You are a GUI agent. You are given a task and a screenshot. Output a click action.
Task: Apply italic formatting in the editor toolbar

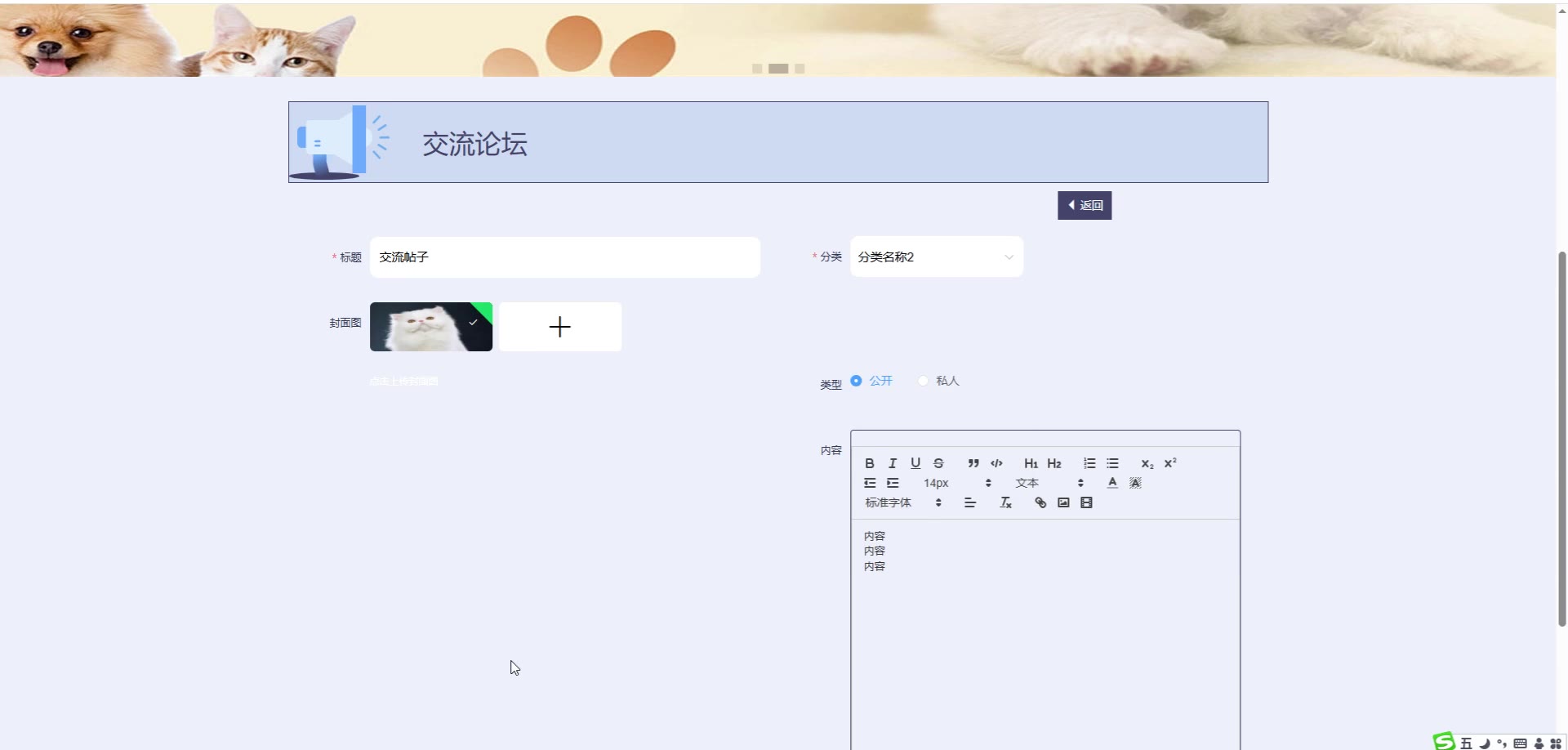pos(893,463)
